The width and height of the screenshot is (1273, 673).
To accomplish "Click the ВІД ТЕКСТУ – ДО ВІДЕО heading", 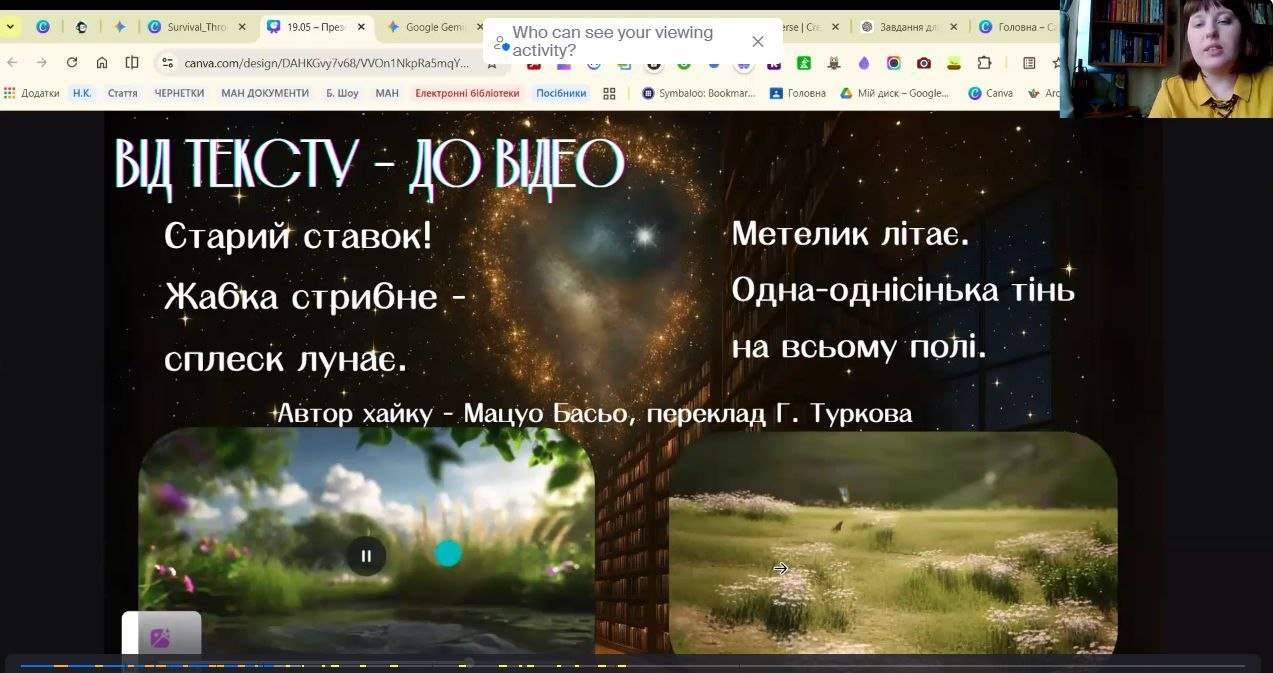I will pos(369,165).
